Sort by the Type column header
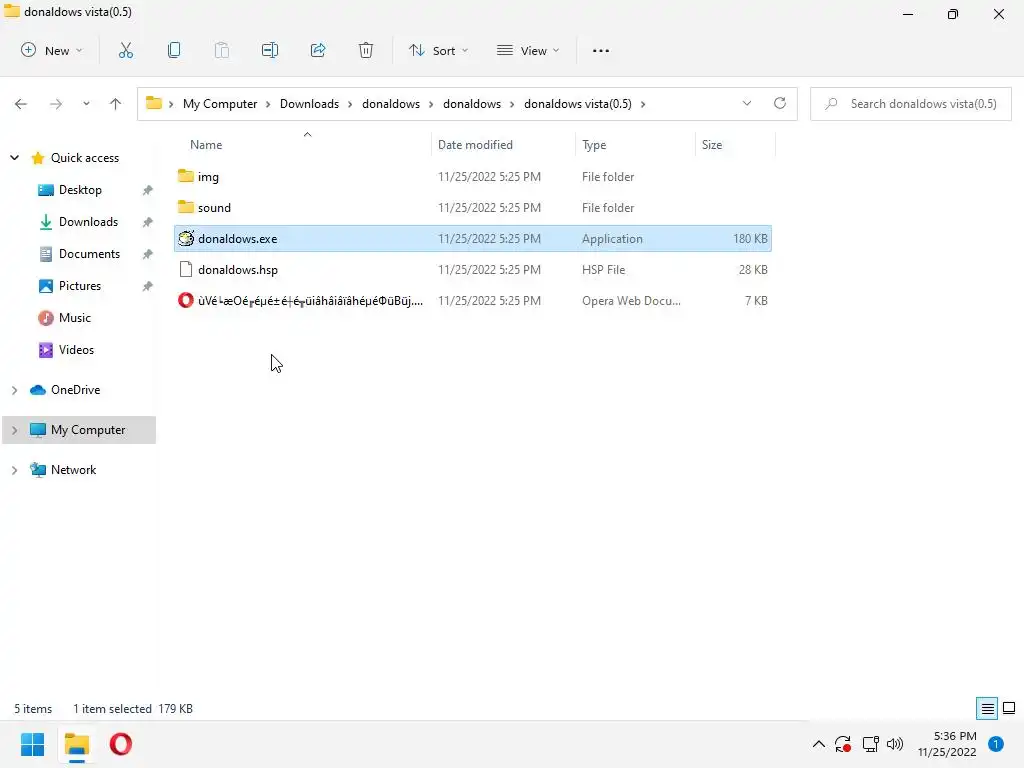 594,145
